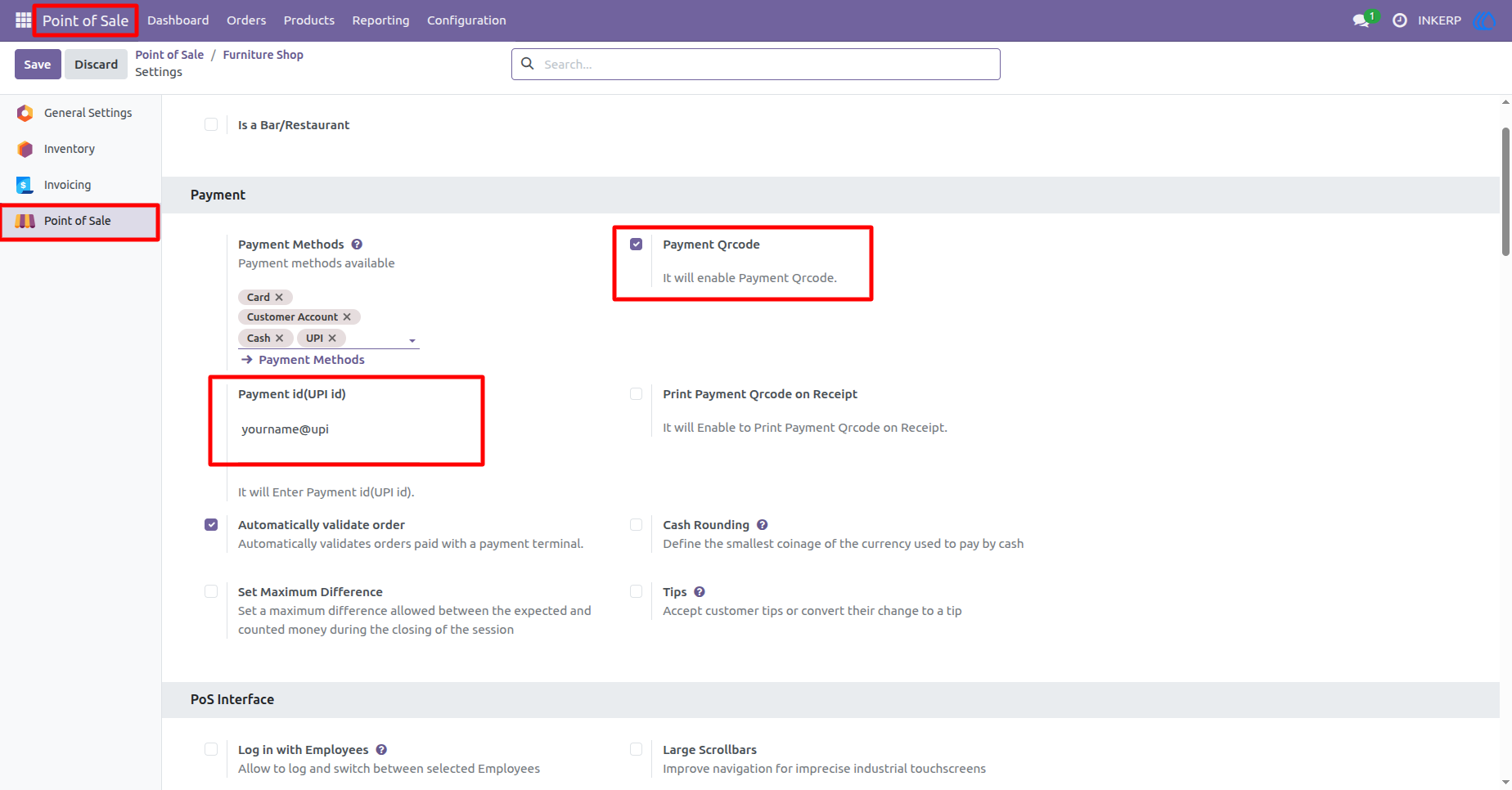Screen dimensions: 1512x790
Task: Open the Dashboard menu
Action: (x=178, y=20)
